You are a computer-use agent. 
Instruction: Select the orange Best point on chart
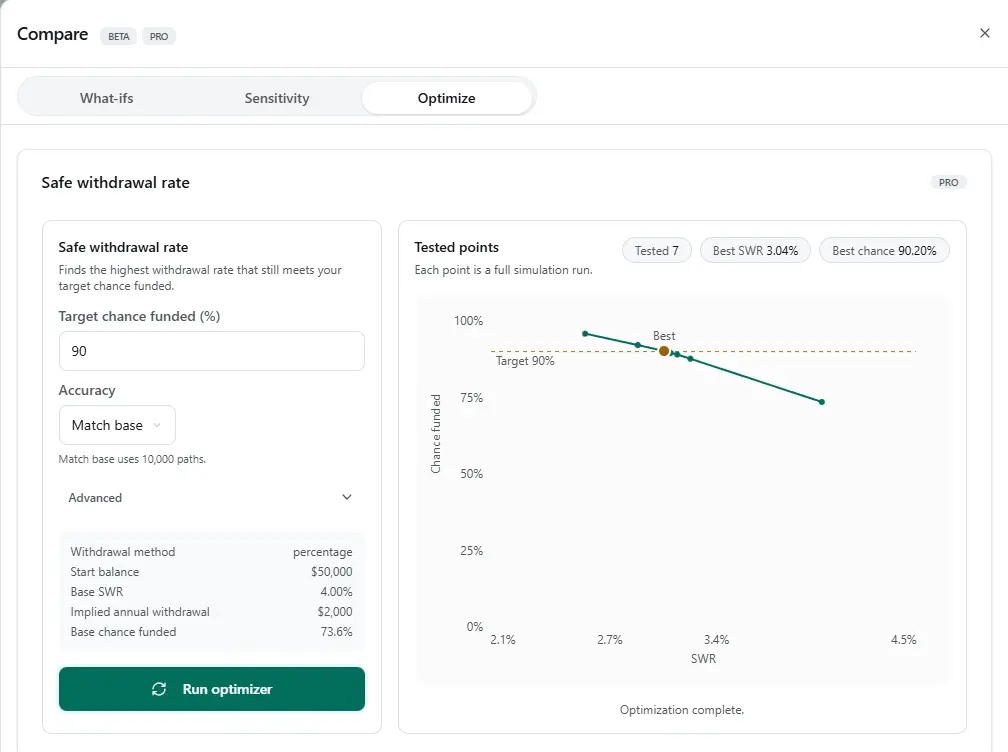pos(664,351)
